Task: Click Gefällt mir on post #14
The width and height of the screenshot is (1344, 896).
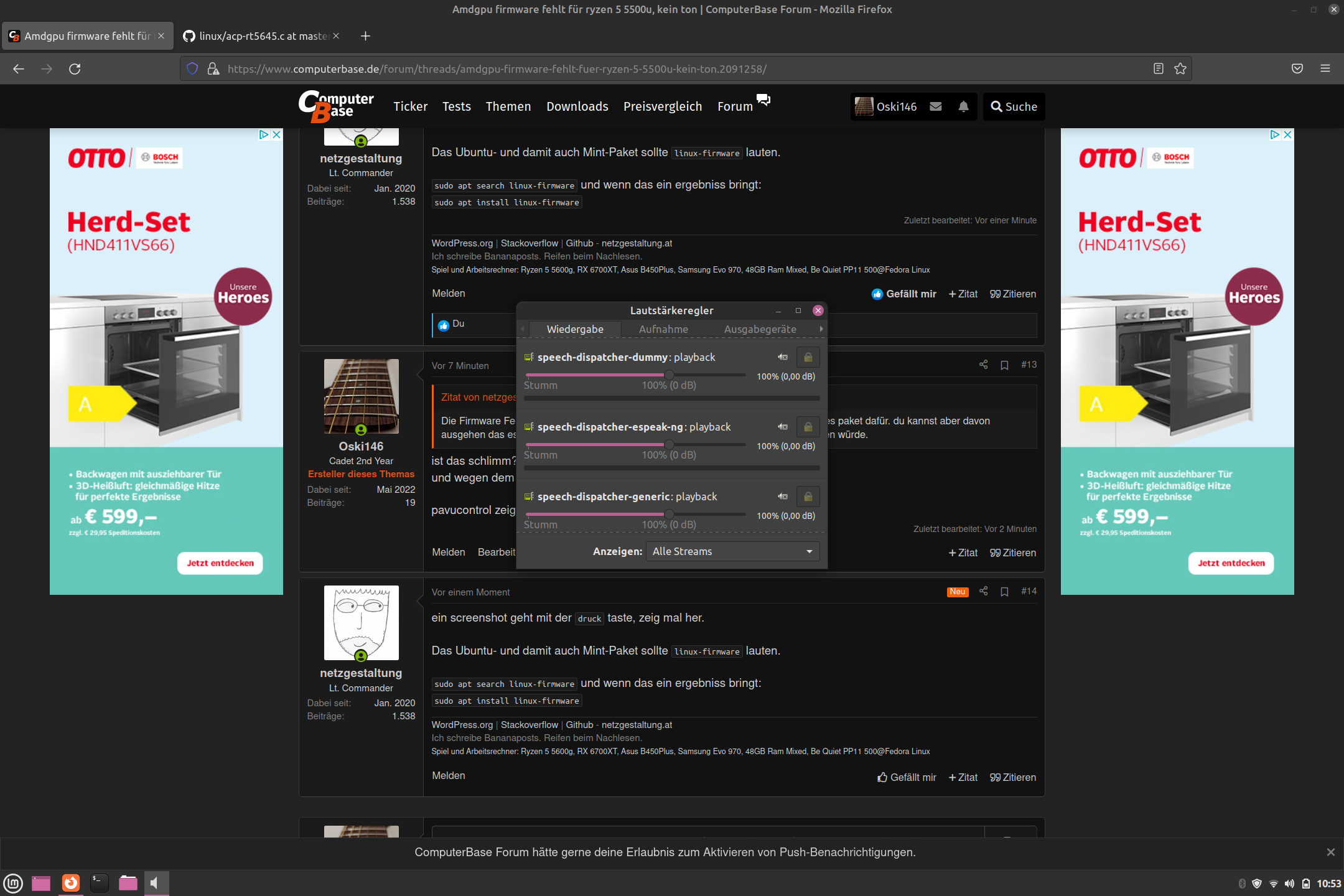Action: click(x=907, y=777)
